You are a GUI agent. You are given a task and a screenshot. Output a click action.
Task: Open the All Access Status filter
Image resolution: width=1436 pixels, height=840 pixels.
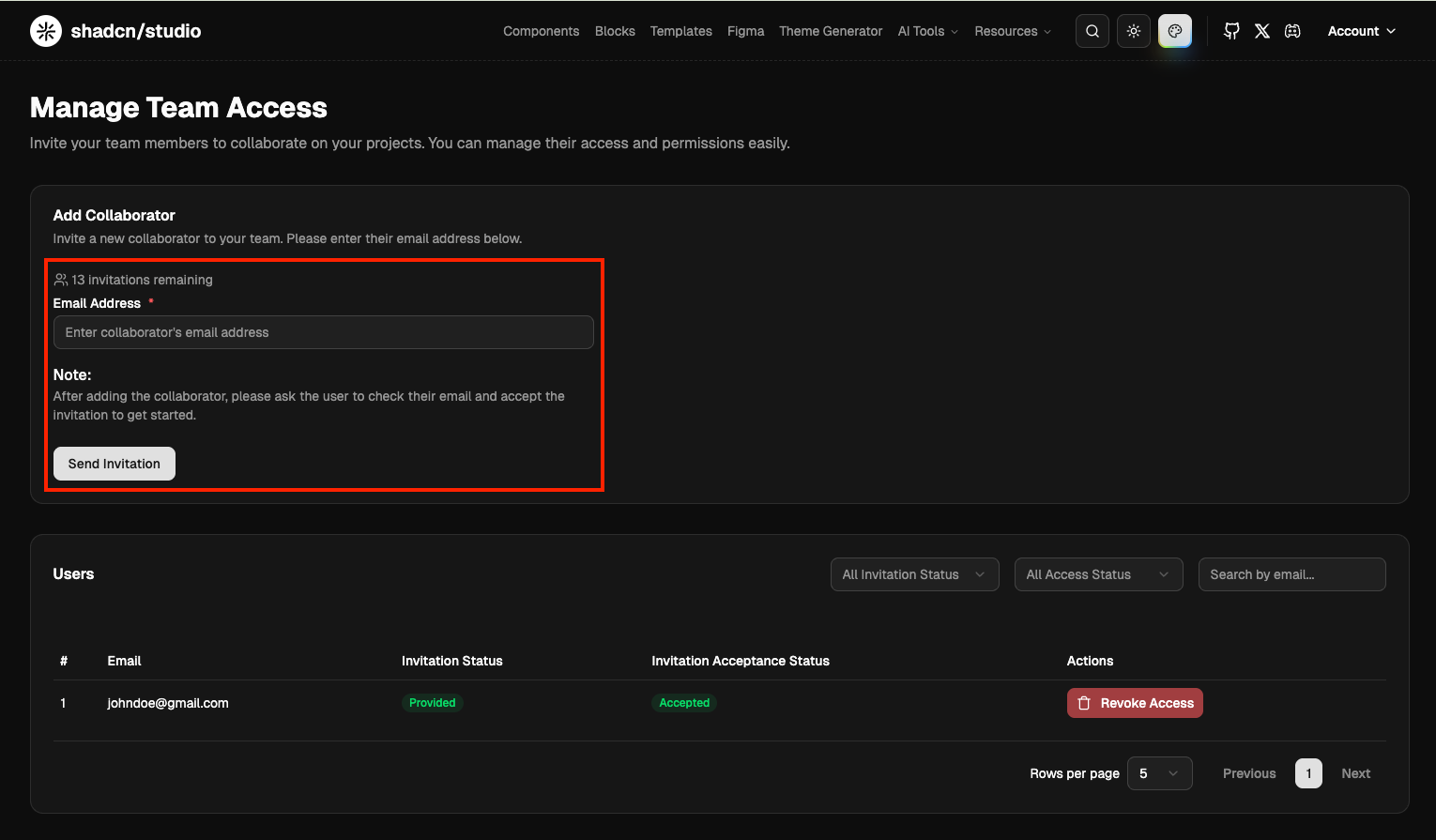(1098, 574)
